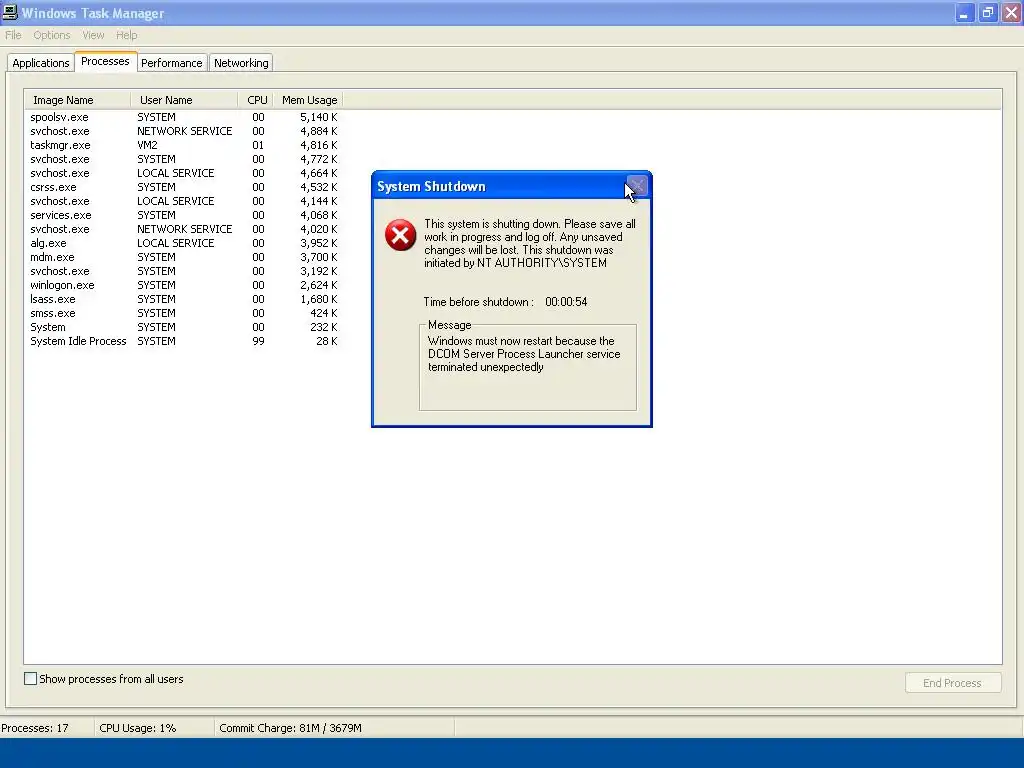Select the taskmgr.exe process row
1024x768 pixels.
pyautogui.click(x=184, y=145)
